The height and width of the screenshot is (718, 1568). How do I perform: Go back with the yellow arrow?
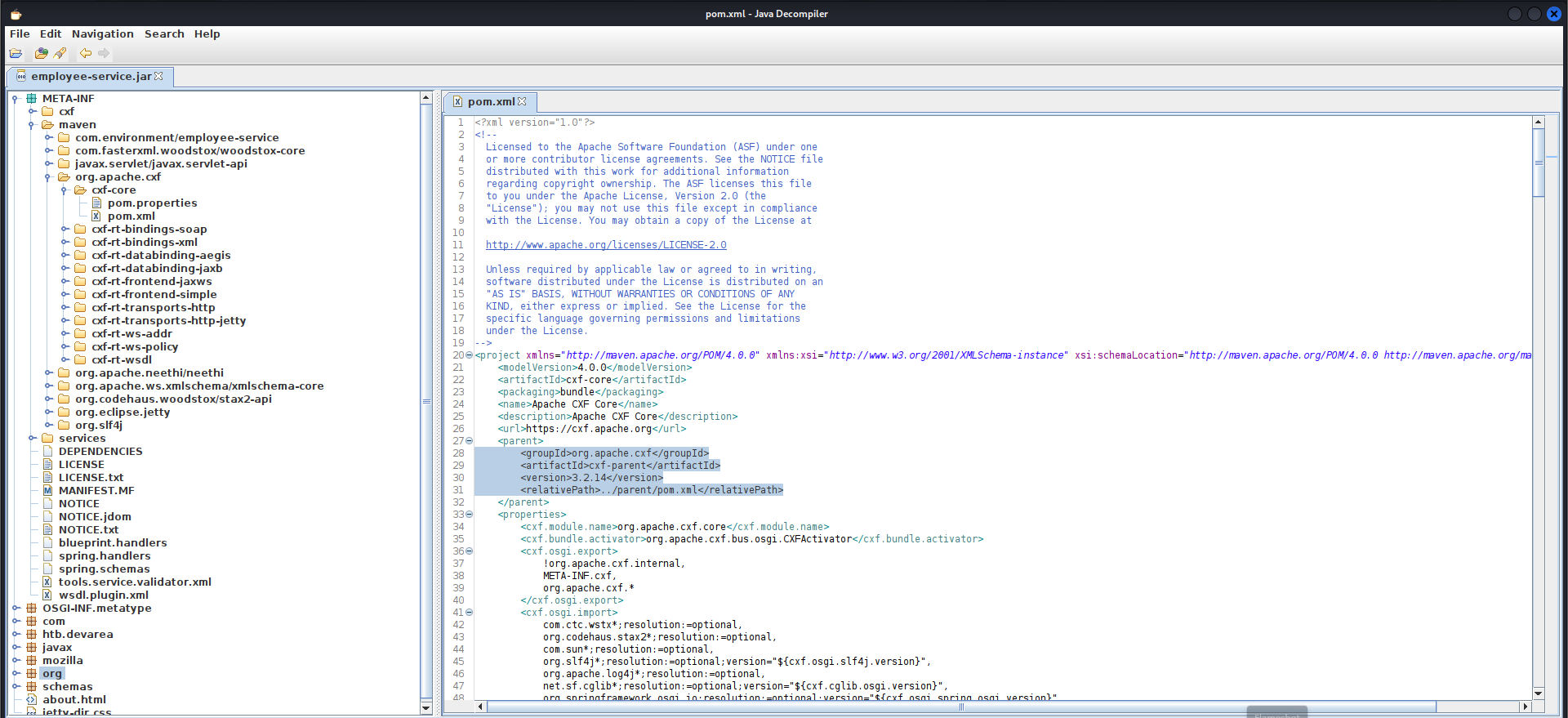(x=85, y=53)
